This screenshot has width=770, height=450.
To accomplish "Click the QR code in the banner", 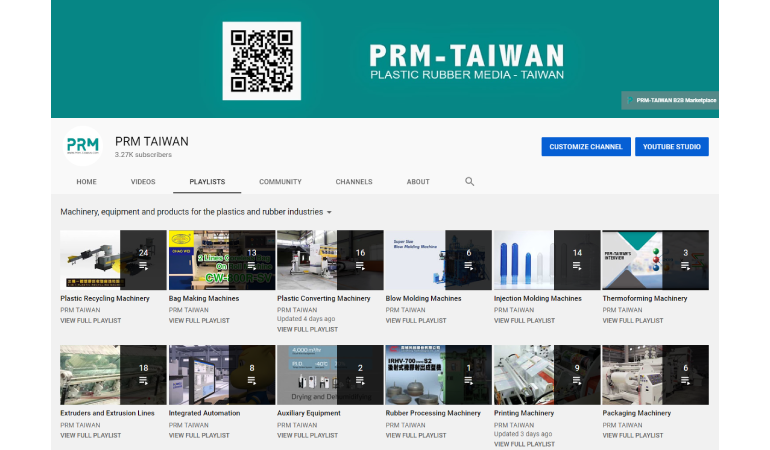I will coord(262,61).
